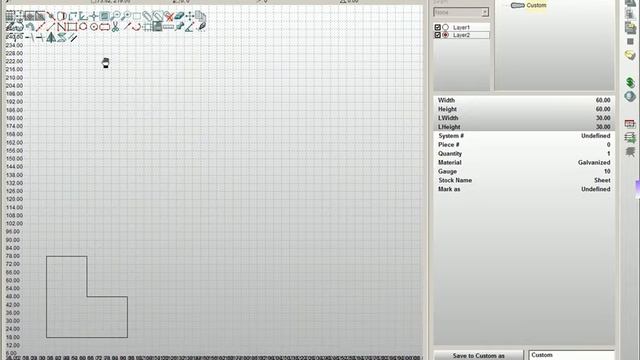Image resolution: width=640 pixels, height=360 pixels.
Task: Click the yellow sheet icon in right sidebar
Action: click(630, 55)
